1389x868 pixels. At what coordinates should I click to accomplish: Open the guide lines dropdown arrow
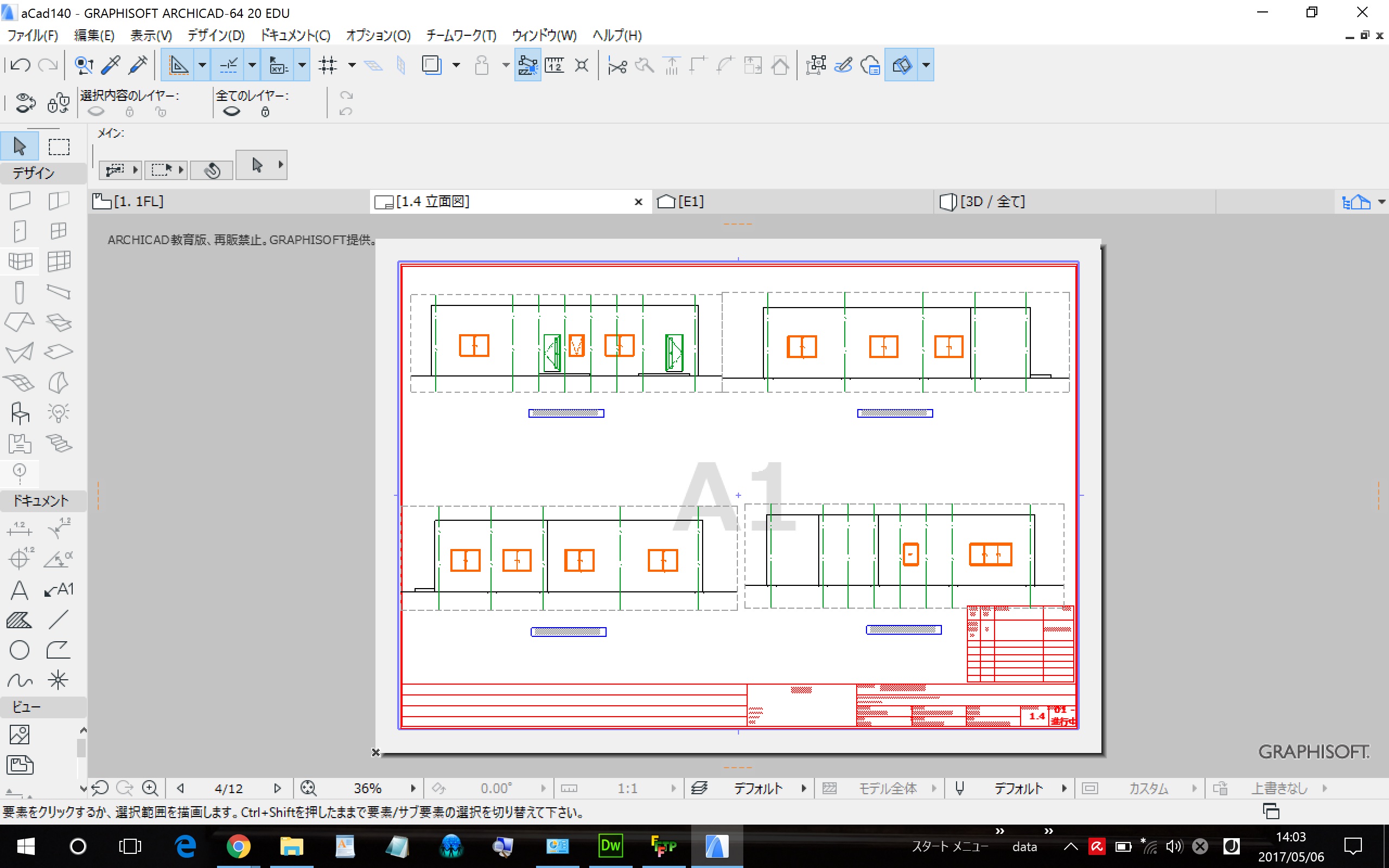click(x=202, y=66)
